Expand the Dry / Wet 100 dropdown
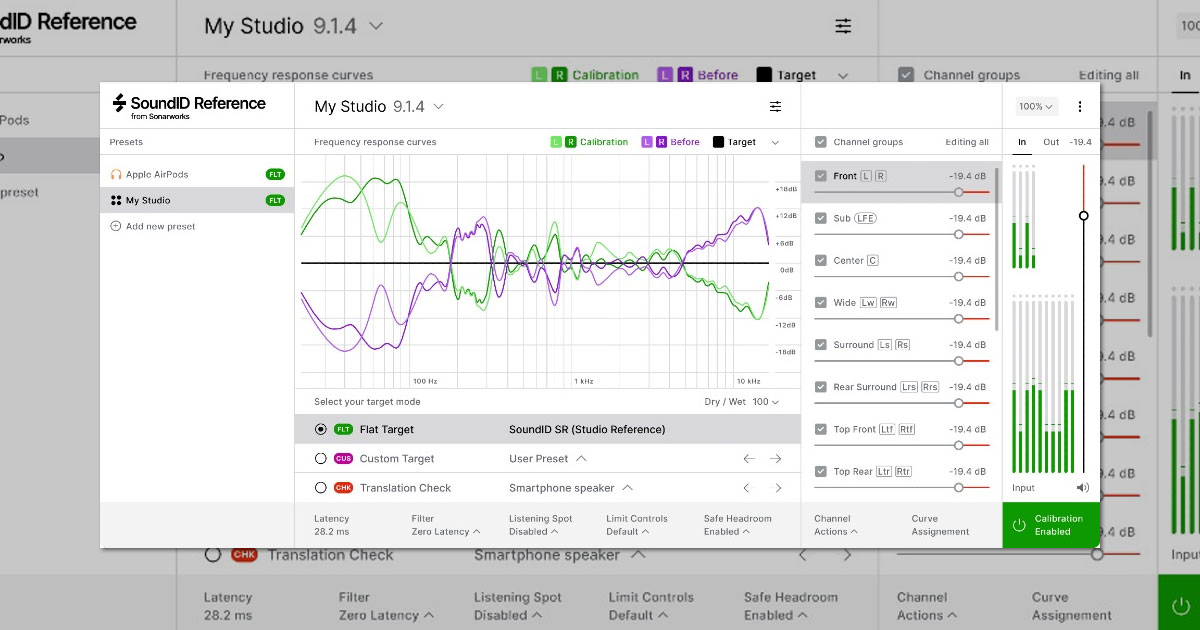The image size is (1200, 630). pos(741,402)
